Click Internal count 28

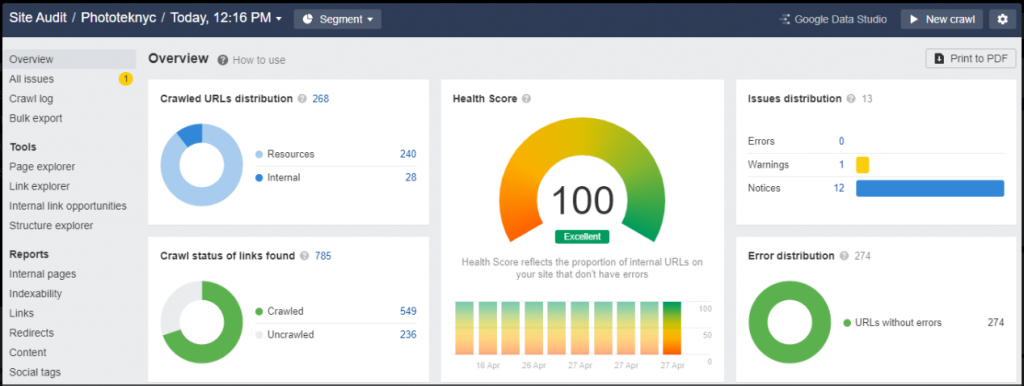(x=411, y=177)
